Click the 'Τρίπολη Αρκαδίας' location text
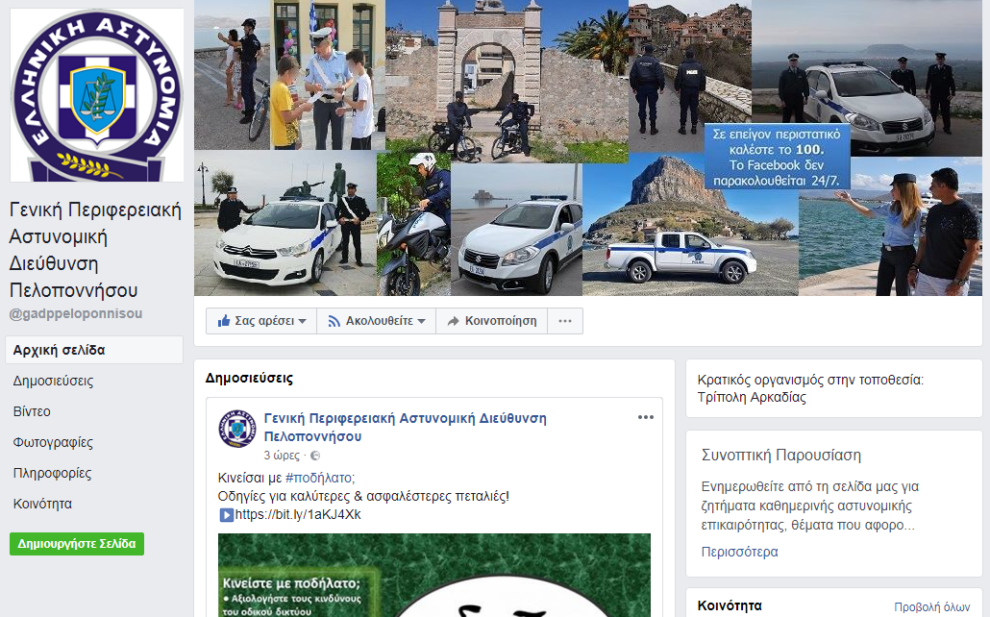Image resolution: width=990 pixels, height=617 pixels. 752,398
